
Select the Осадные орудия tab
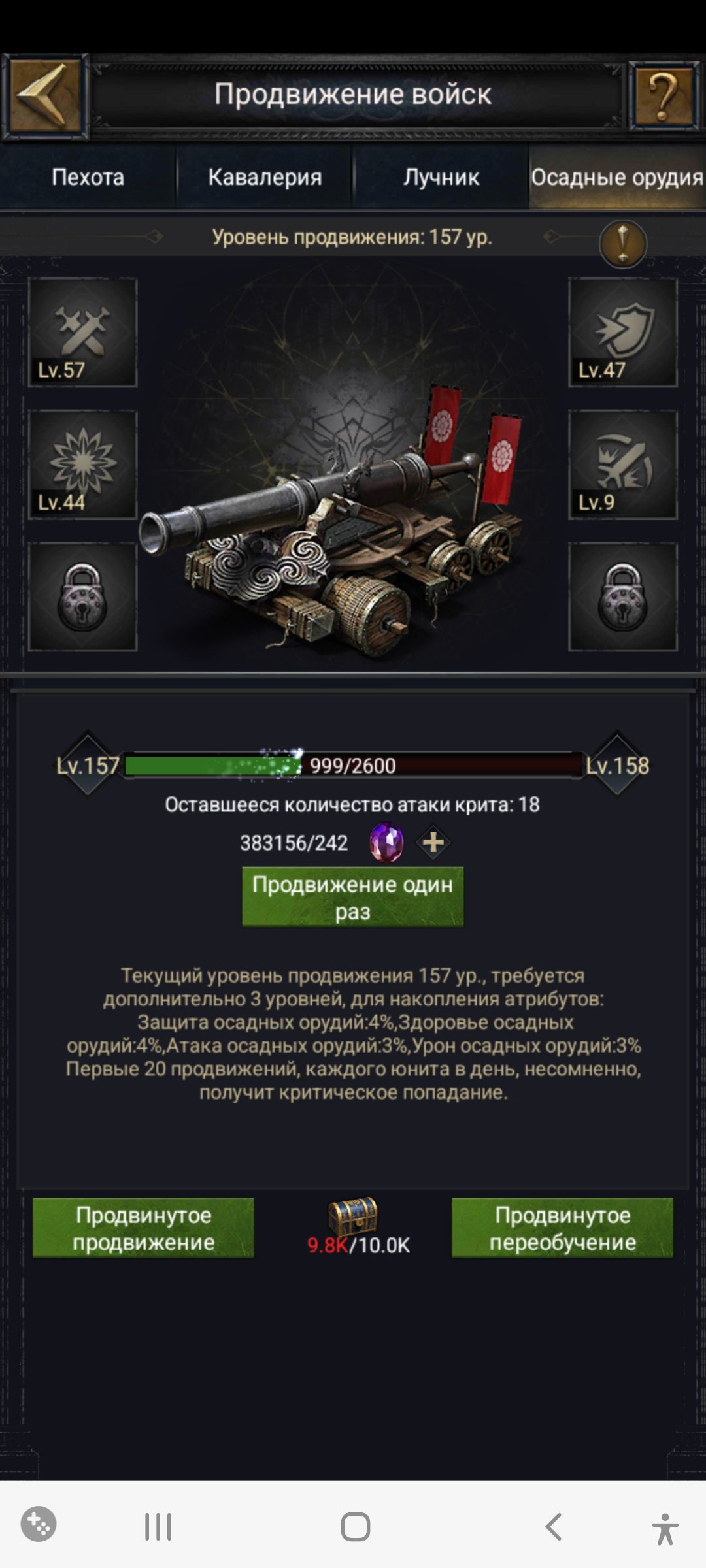(x=617, y=177)
